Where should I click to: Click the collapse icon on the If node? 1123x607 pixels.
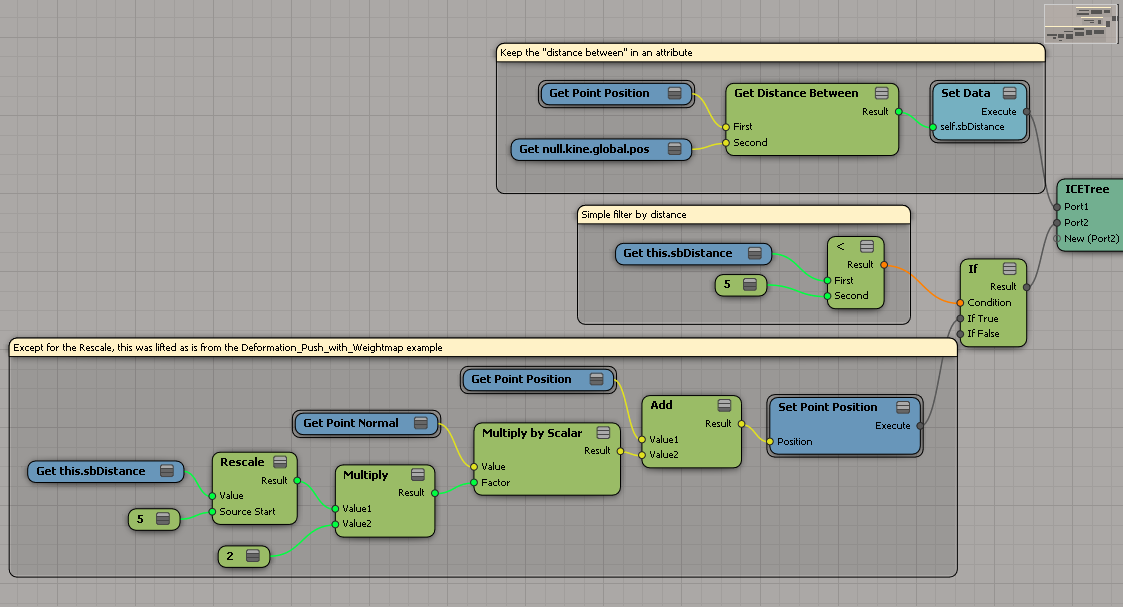1010,269
